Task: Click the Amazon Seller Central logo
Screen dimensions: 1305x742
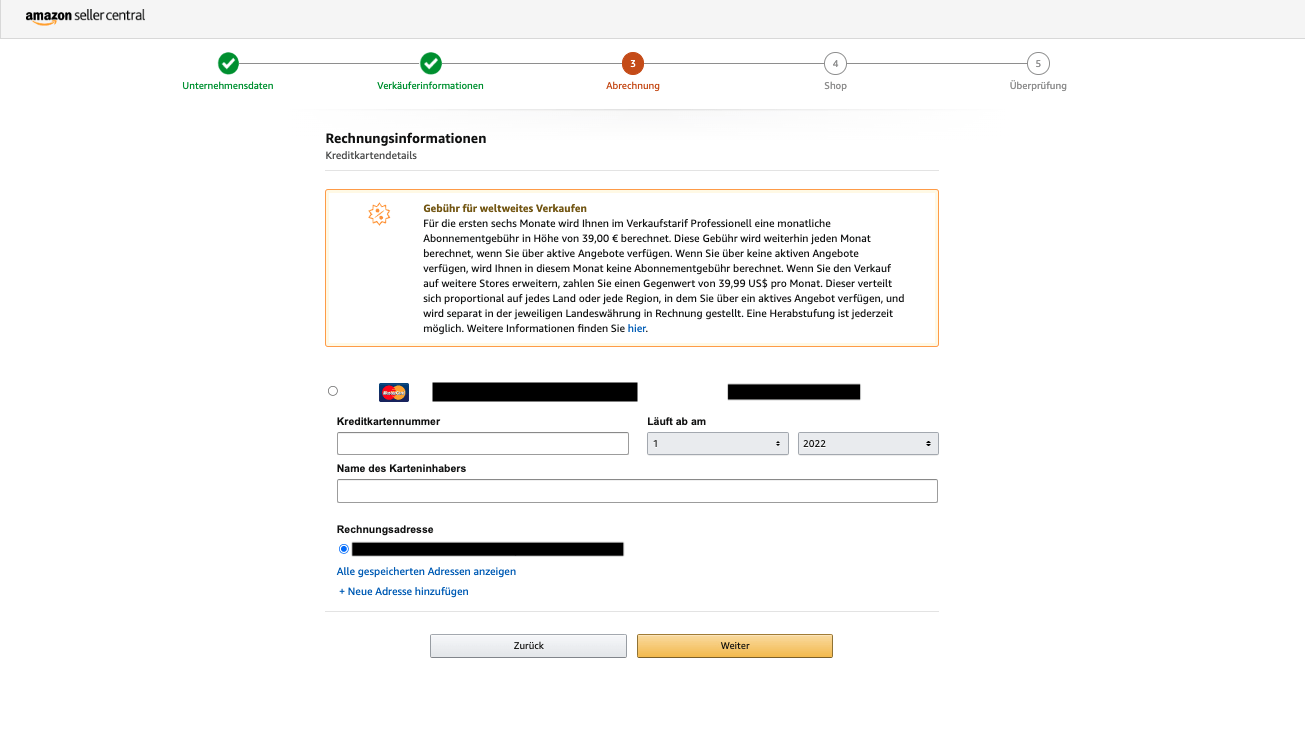Action: (x=85, y=17)
